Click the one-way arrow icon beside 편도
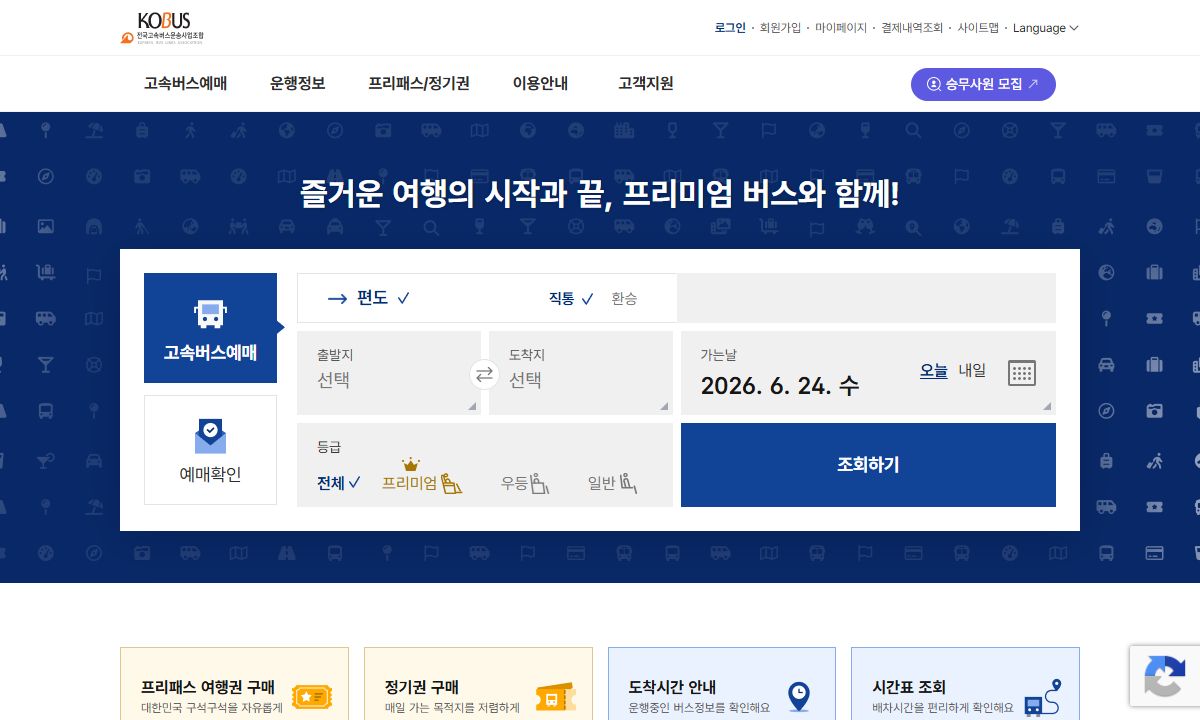This screenshot has width=1200, height=720. coord(337,298)
